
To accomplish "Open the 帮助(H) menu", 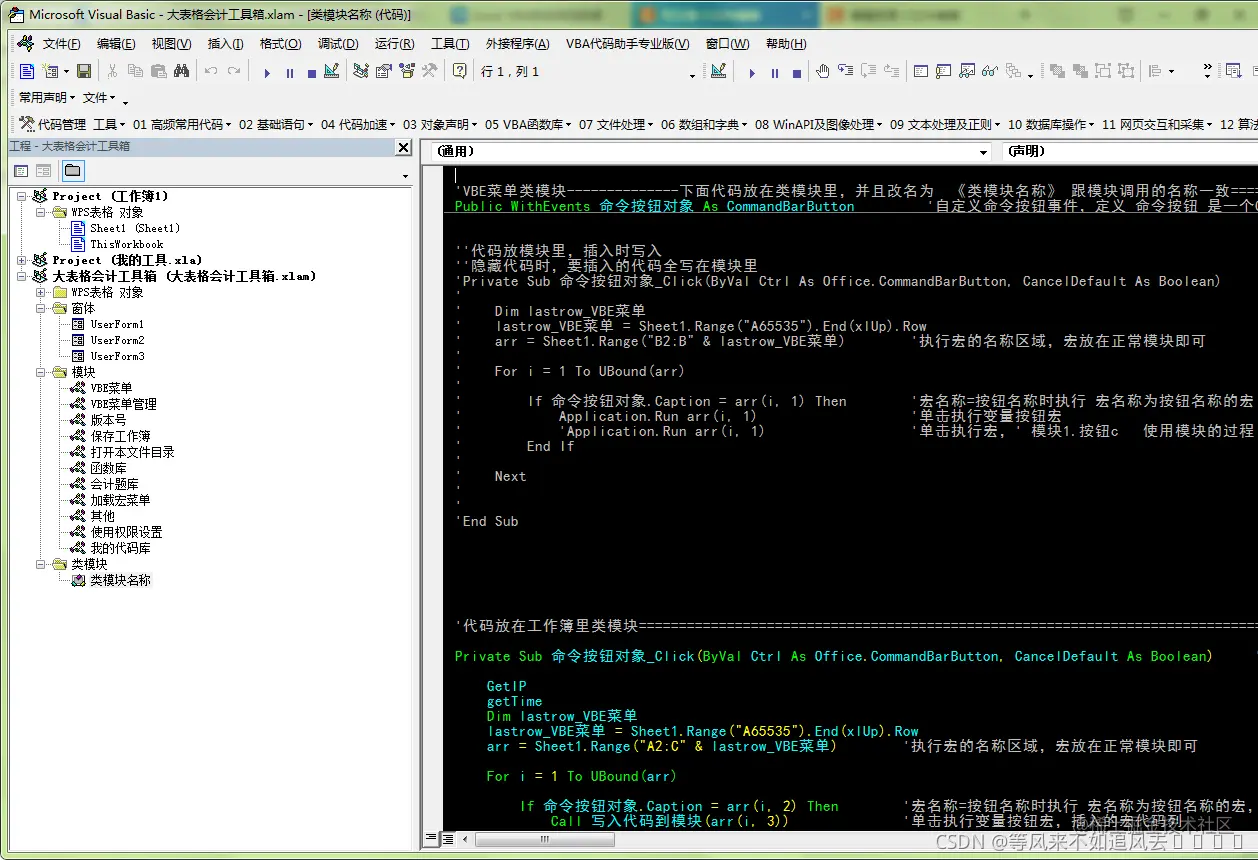I will point(785,44).
